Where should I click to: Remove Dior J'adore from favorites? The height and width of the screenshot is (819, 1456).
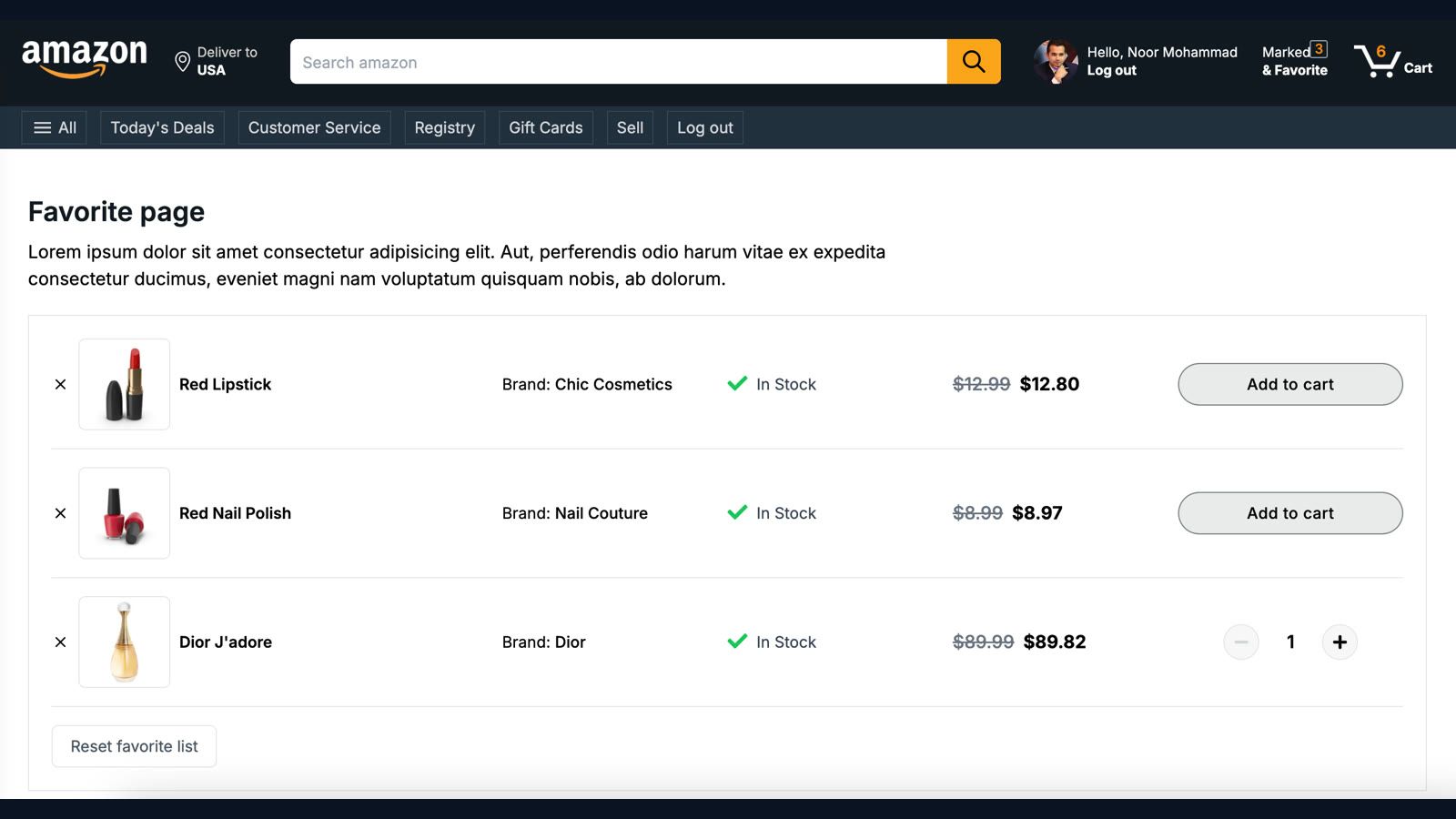[60, 642]
